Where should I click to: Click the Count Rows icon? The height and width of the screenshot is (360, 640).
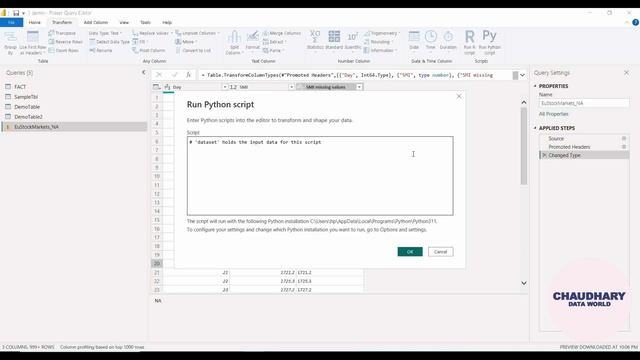tap(51, 51)
